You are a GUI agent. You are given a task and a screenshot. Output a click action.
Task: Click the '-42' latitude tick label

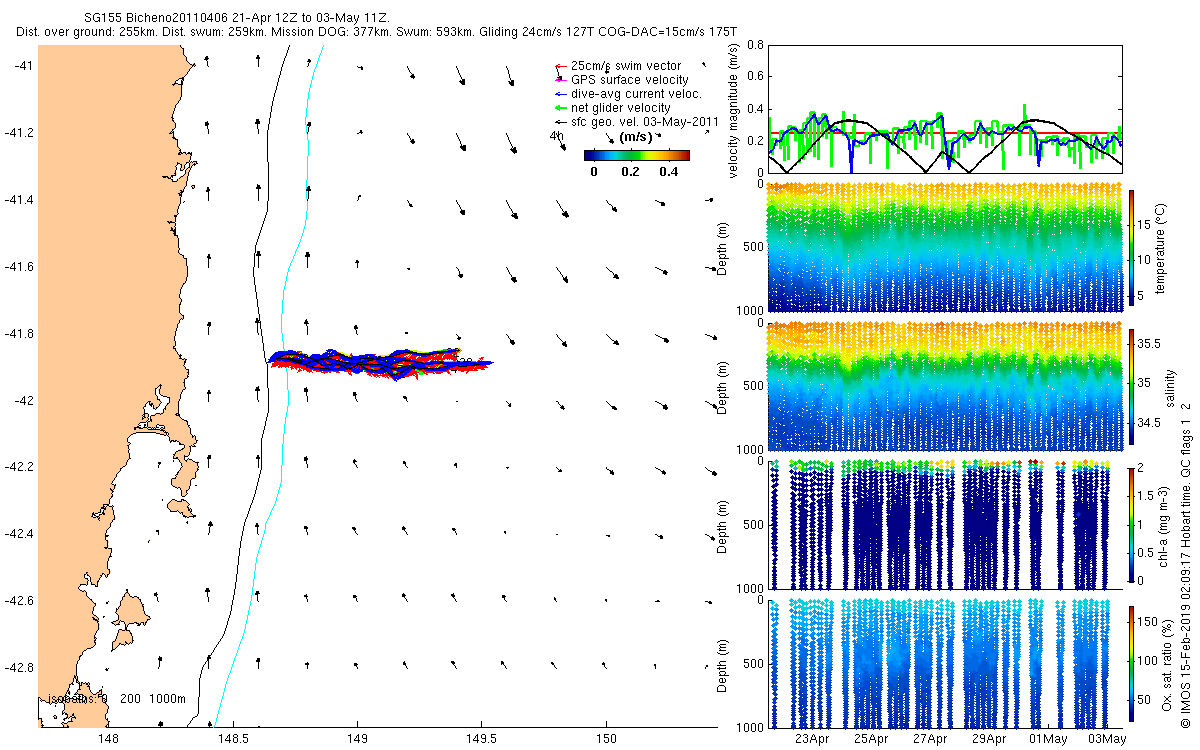click(x=26, y=400)
